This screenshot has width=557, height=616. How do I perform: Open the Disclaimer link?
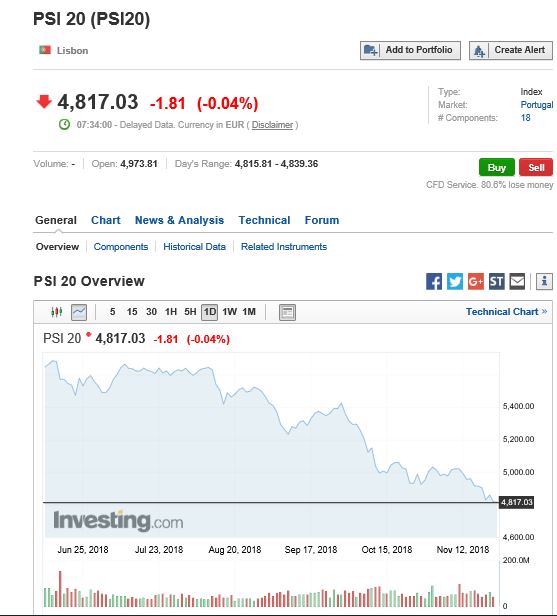(x=272, y=125)
